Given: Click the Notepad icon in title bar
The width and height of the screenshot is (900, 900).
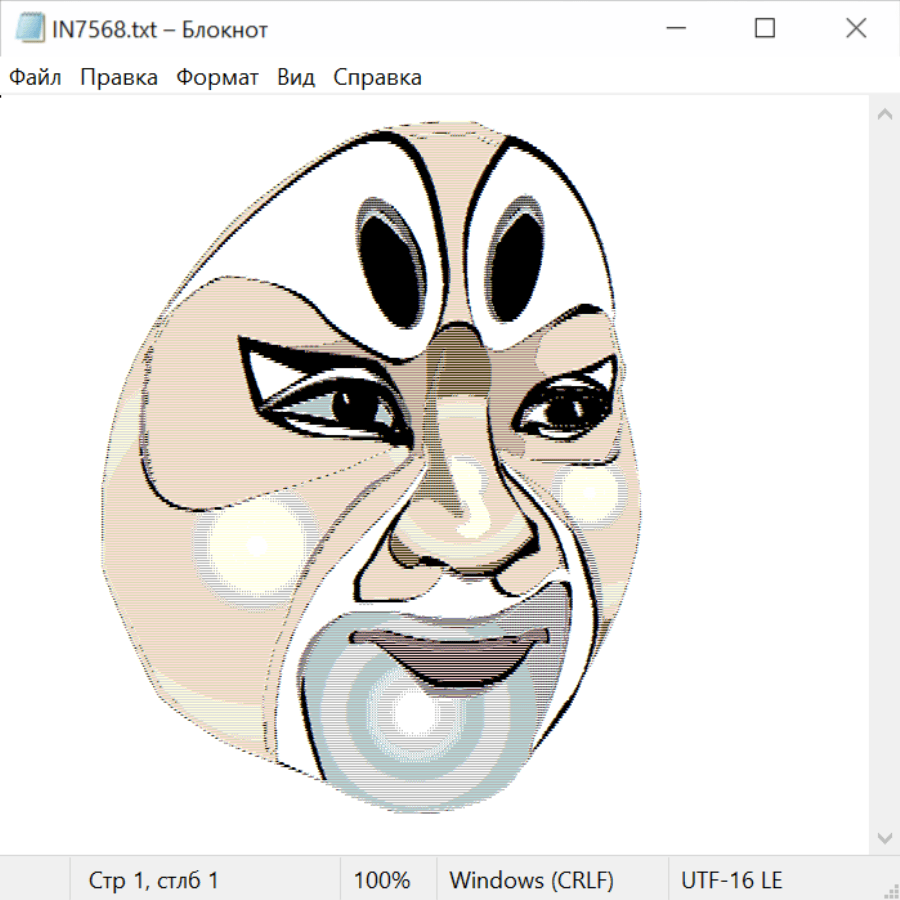Looking at the screenshot, I should coord(30,29).
